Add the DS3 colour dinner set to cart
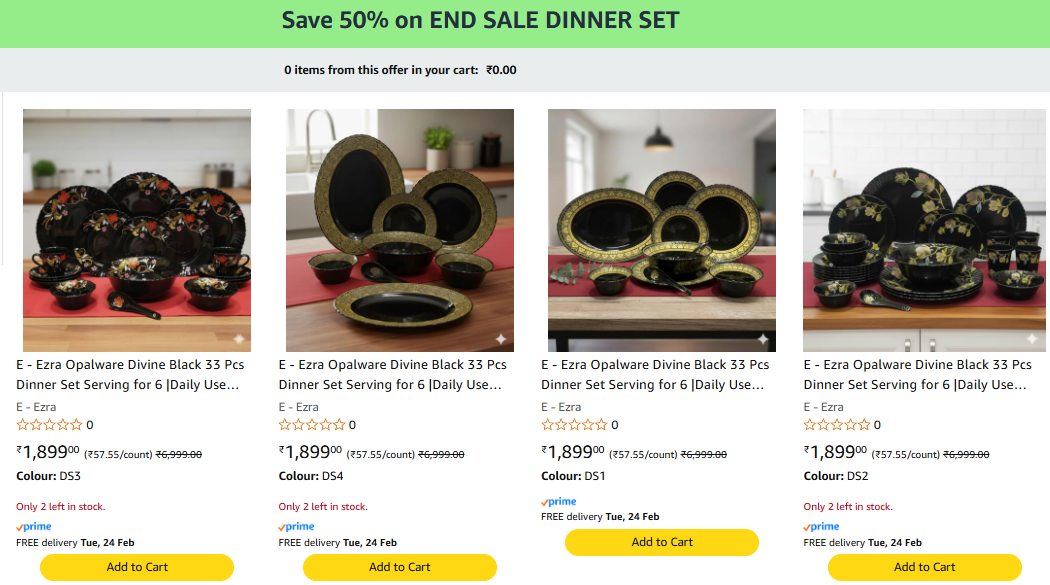Screen dimensions: 1050x585 (137, 567)
